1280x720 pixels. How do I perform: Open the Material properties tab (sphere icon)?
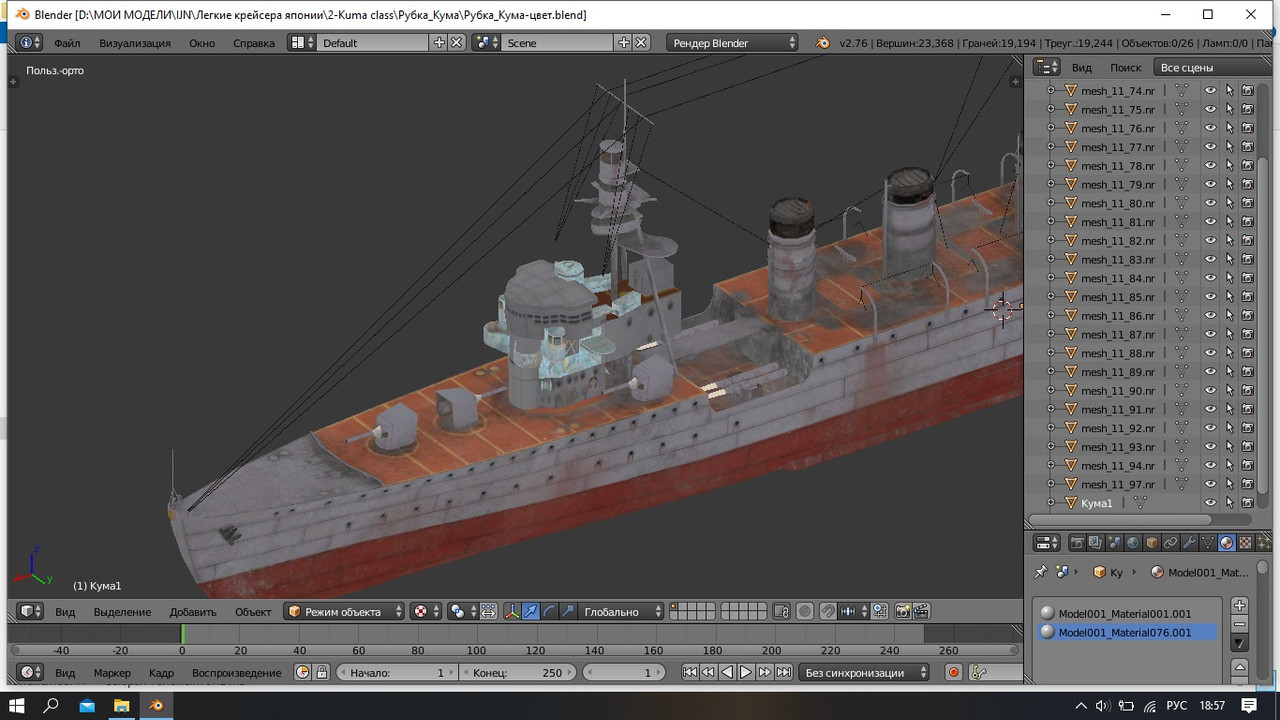(x=1226, y=543)
